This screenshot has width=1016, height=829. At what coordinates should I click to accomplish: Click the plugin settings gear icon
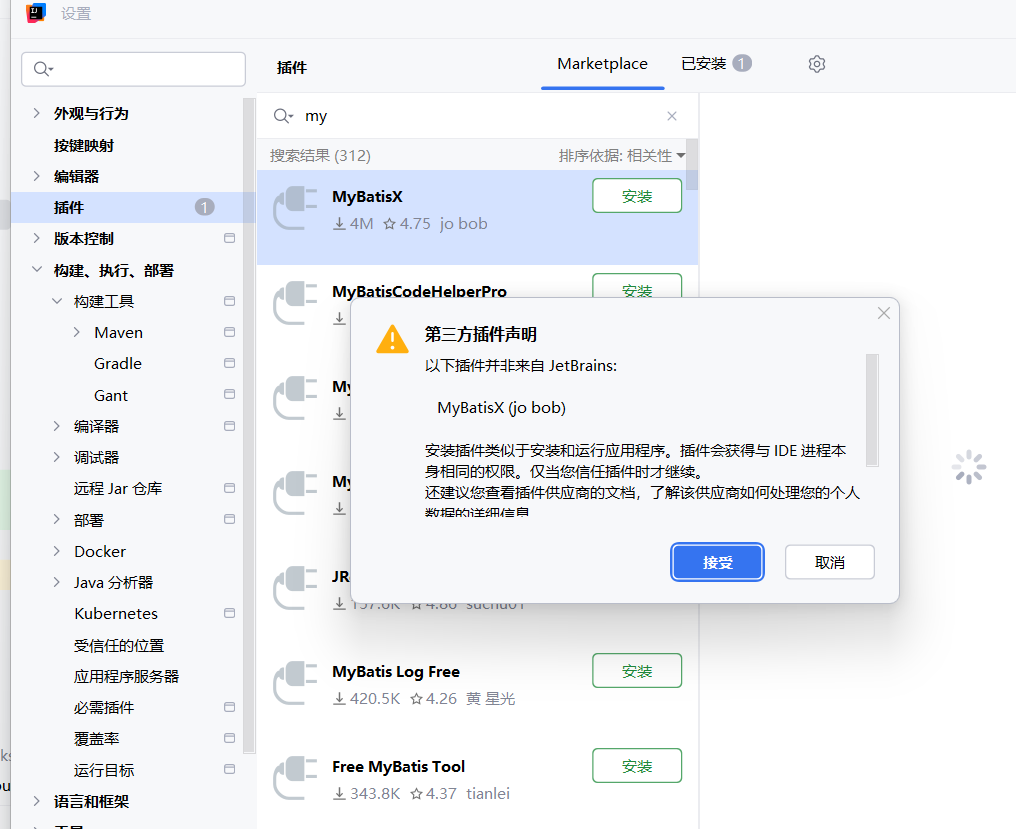tap(816, 64)
